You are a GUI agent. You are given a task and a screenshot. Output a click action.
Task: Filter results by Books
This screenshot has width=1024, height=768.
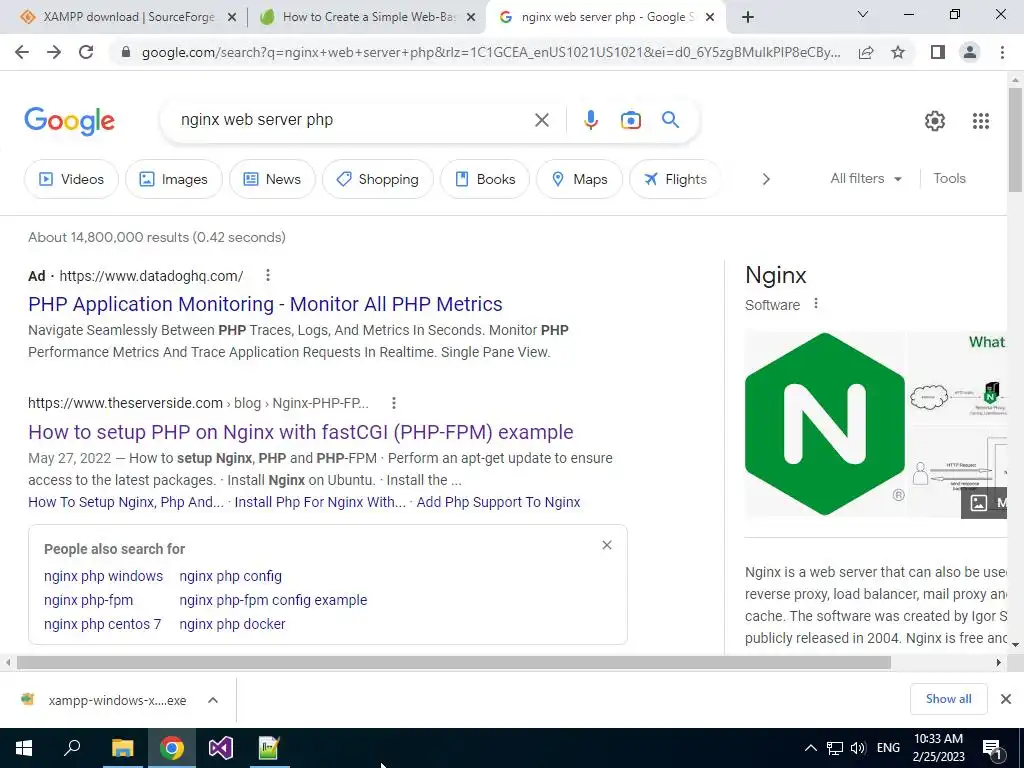[x=485, y=179]
